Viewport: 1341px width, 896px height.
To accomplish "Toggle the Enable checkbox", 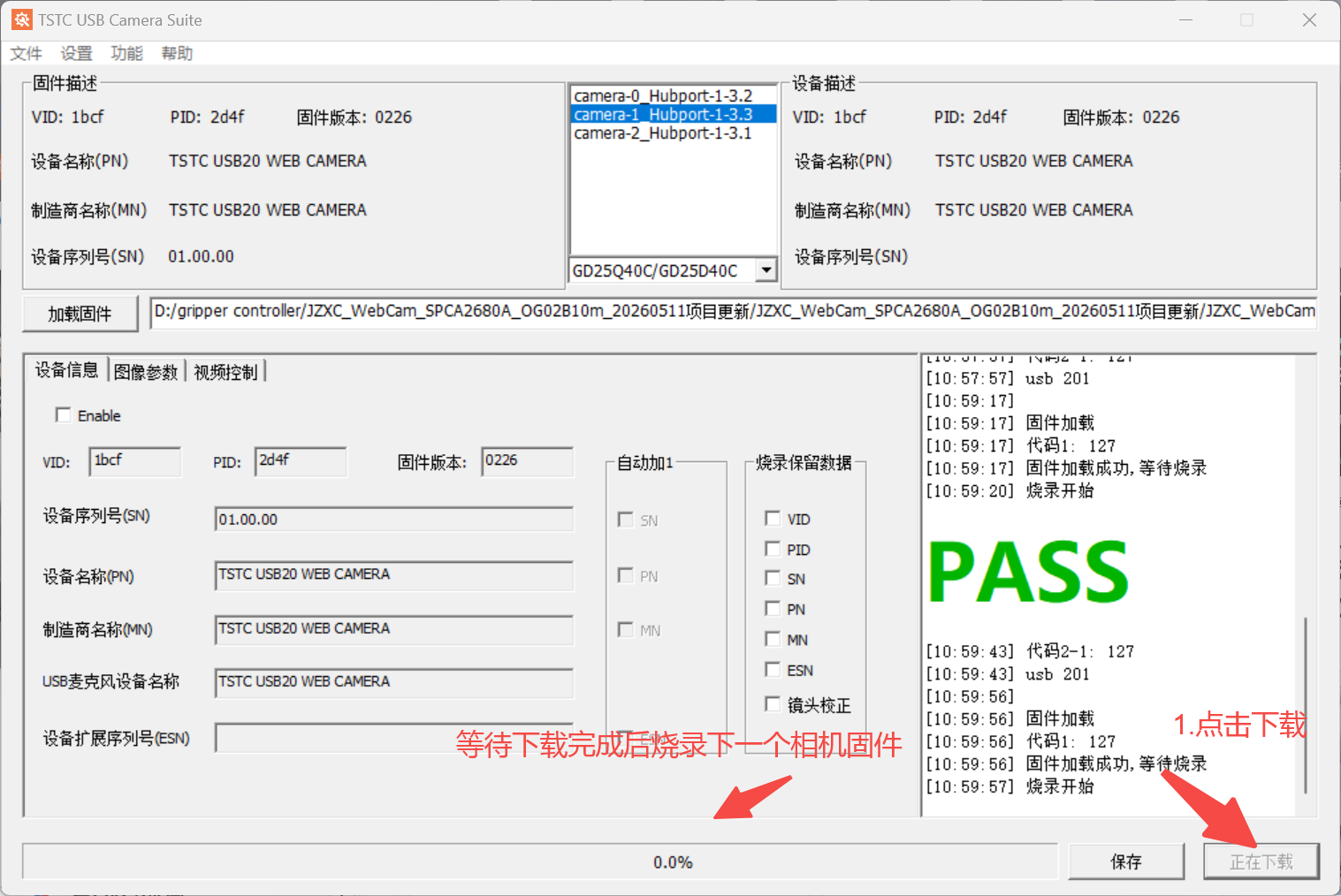I will point(63,414).
